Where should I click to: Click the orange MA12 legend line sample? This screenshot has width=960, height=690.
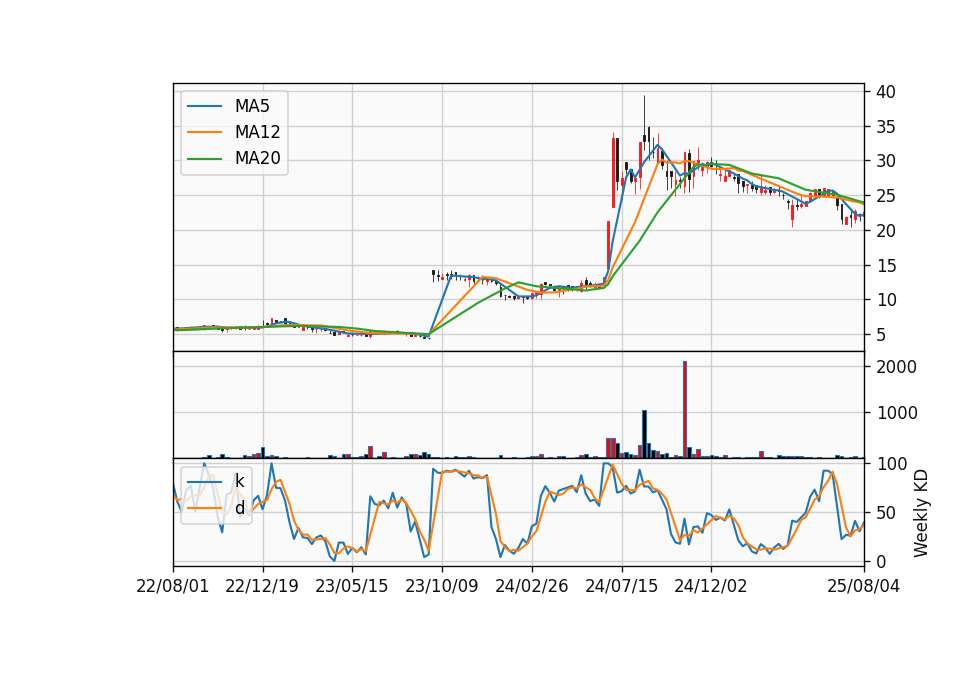point(204,132)
